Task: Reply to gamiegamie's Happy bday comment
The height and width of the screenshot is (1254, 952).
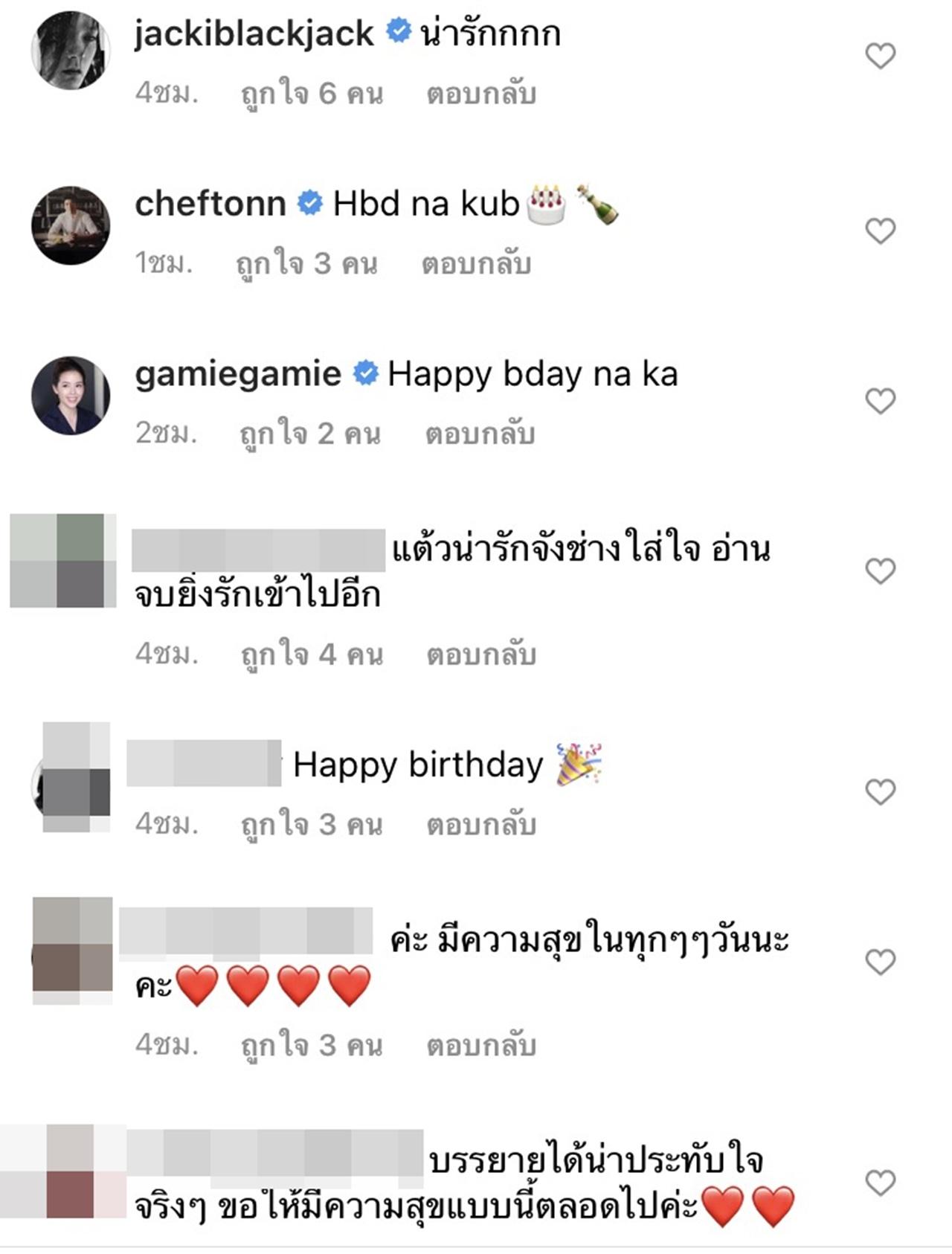Action: point(480,434)
